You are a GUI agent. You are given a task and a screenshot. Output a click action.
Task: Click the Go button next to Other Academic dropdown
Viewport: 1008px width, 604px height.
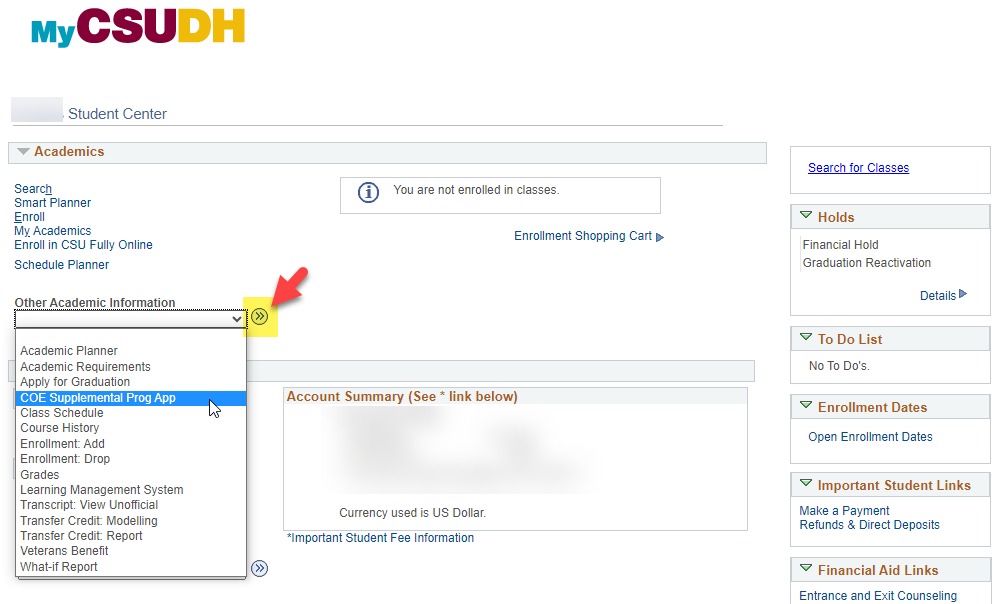coord(260,316)
